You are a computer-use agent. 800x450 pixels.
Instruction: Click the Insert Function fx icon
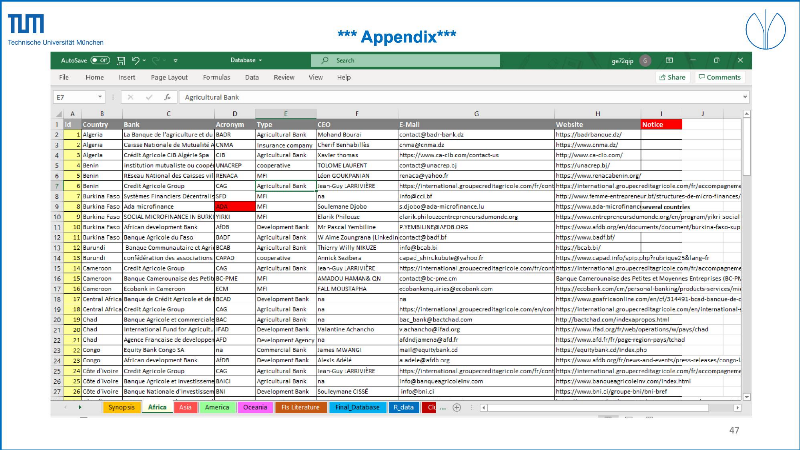click(167, 97)
